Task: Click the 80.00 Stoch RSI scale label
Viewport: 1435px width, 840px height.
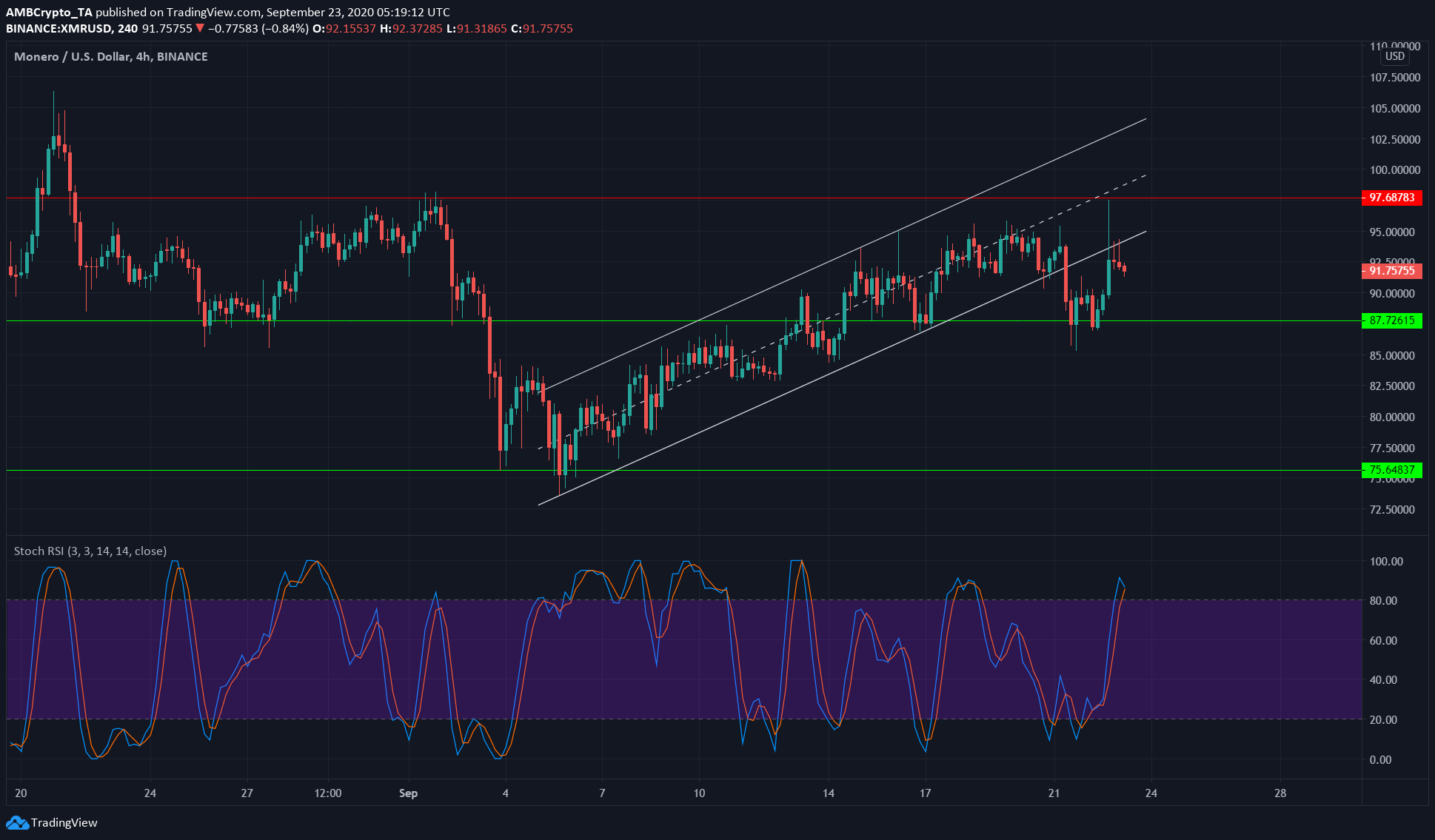Action: 1383,600
